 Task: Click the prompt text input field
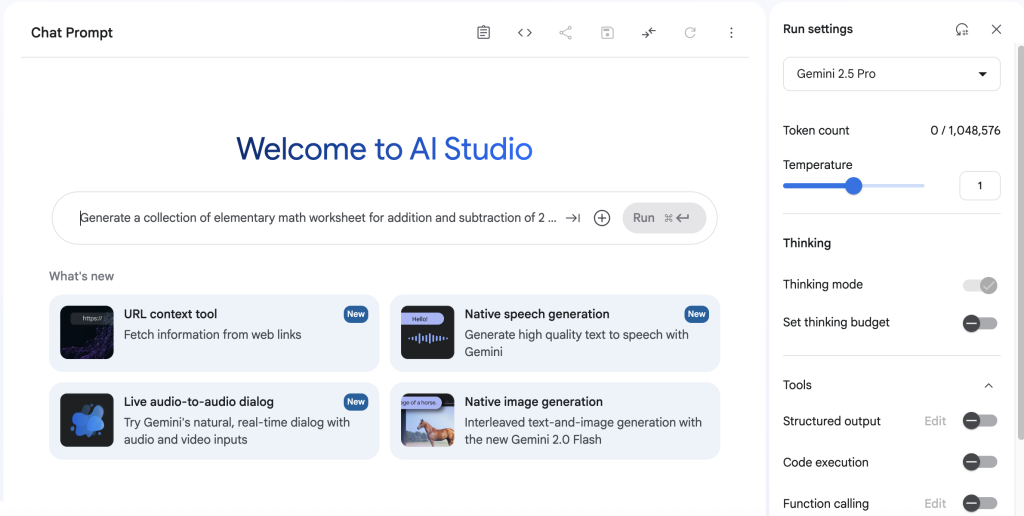(318, 218)
